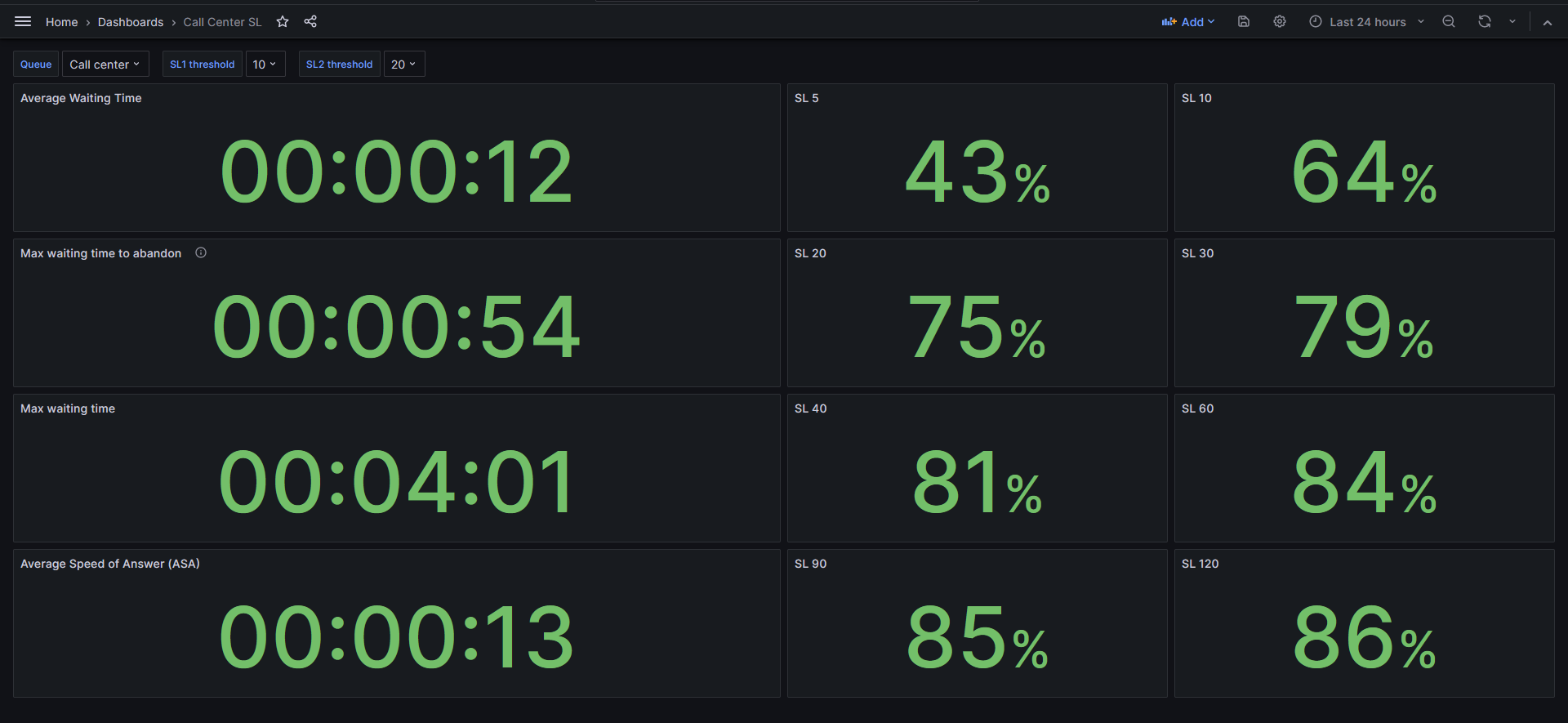Image resolution: width=1568 pixels, height=723 pixels.
Task: Save the dashboard using the floppy disk icon
Action: pyautogui.click(x=1243, y=21)
